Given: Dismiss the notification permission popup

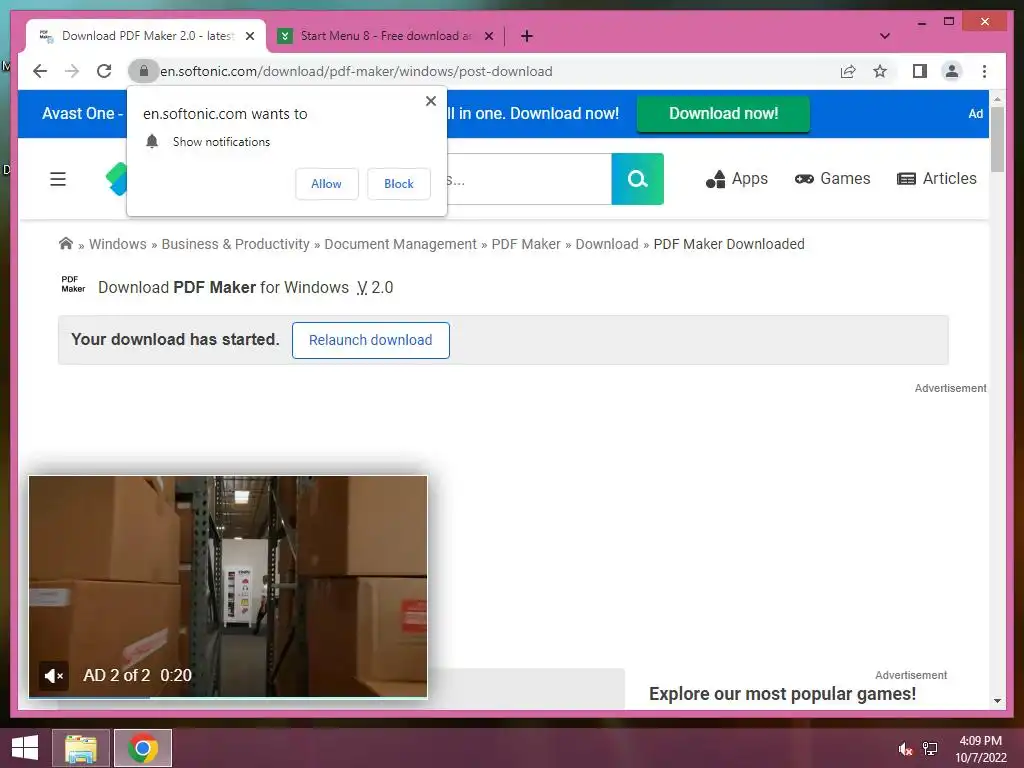Looking at the screenshot, I should 430,101.
